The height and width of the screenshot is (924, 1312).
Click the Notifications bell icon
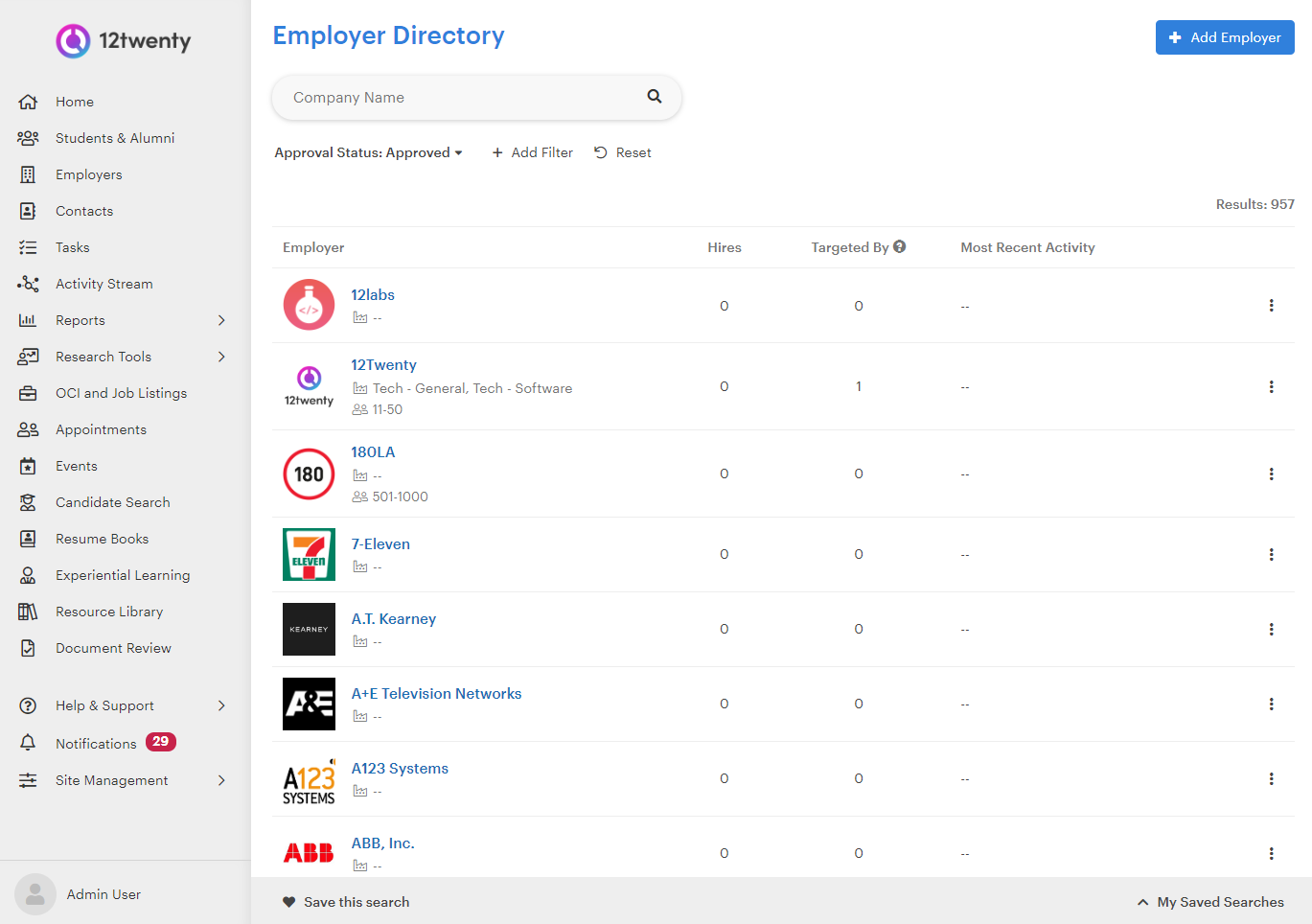click(x=28, y=743)
